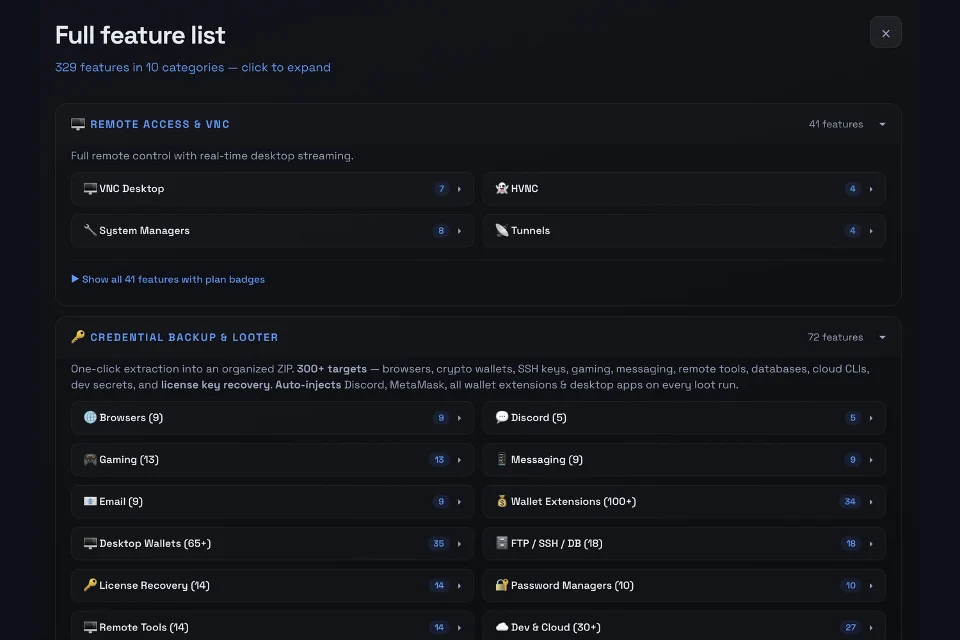Click the FTP / SSH / DB cabinet icon
The image size is (960, 640).
coord(502,543)
